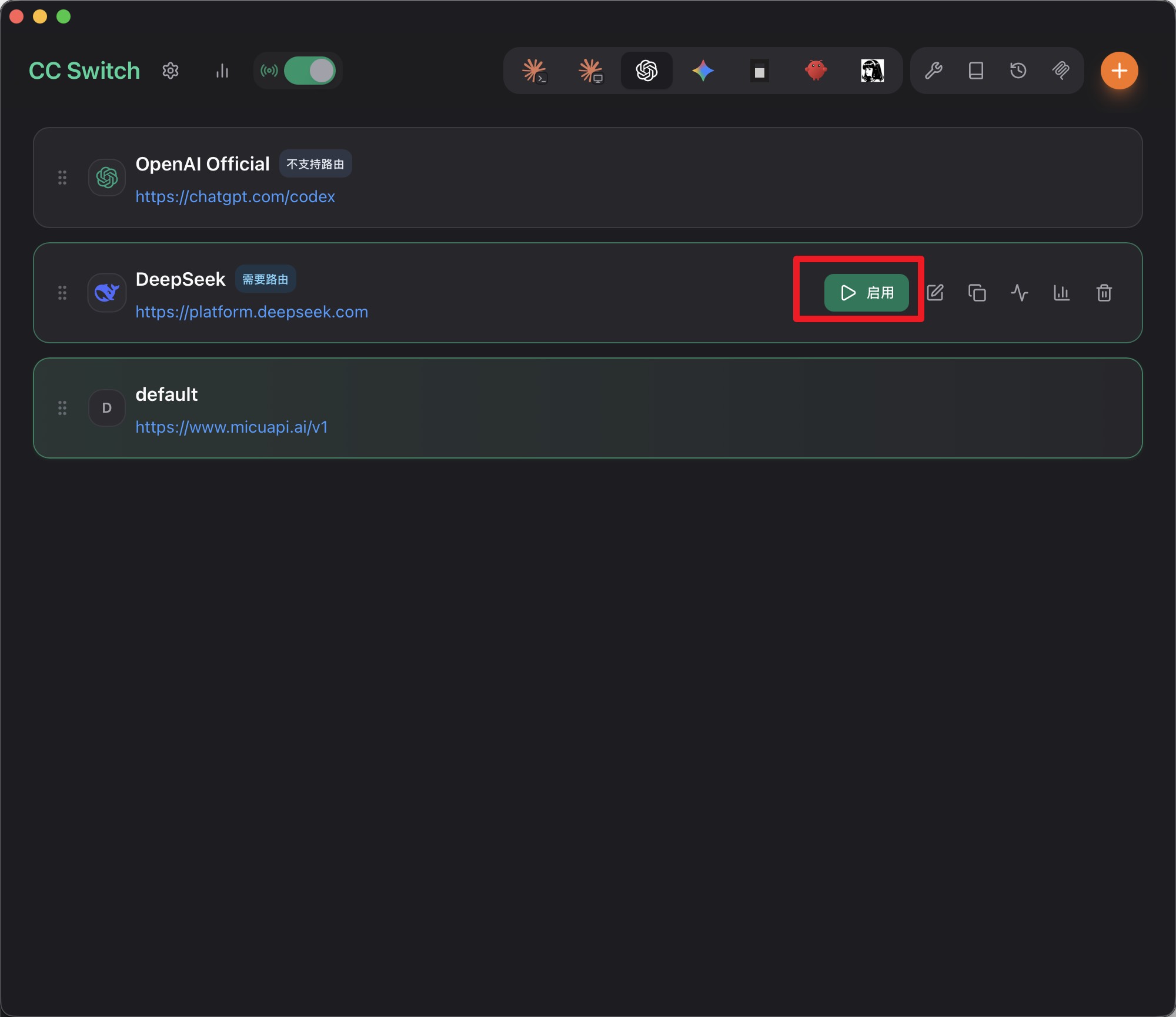Open the platform.deepseek.com link
The width and height of the screenshot is (1176, 1017).
pos(252,312)
